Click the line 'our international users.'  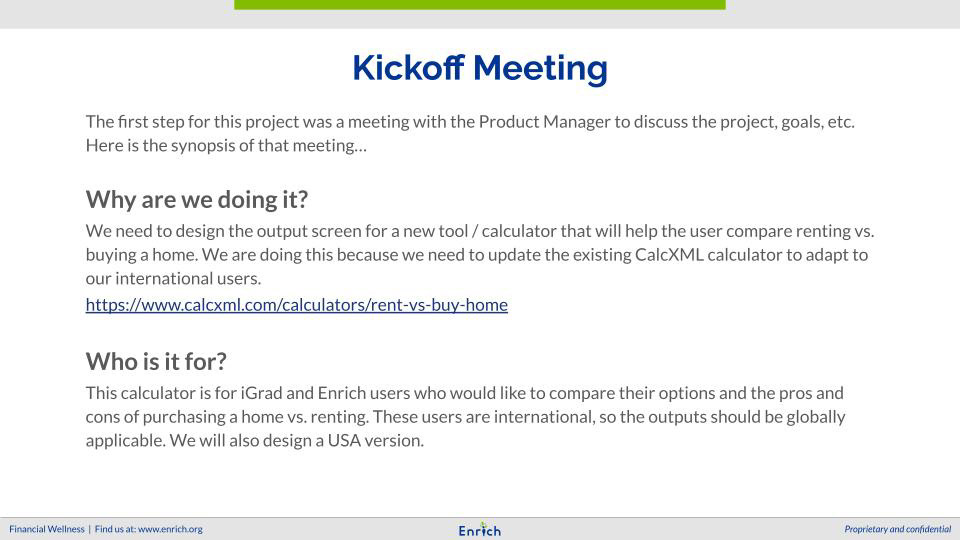tap(173, 279)
